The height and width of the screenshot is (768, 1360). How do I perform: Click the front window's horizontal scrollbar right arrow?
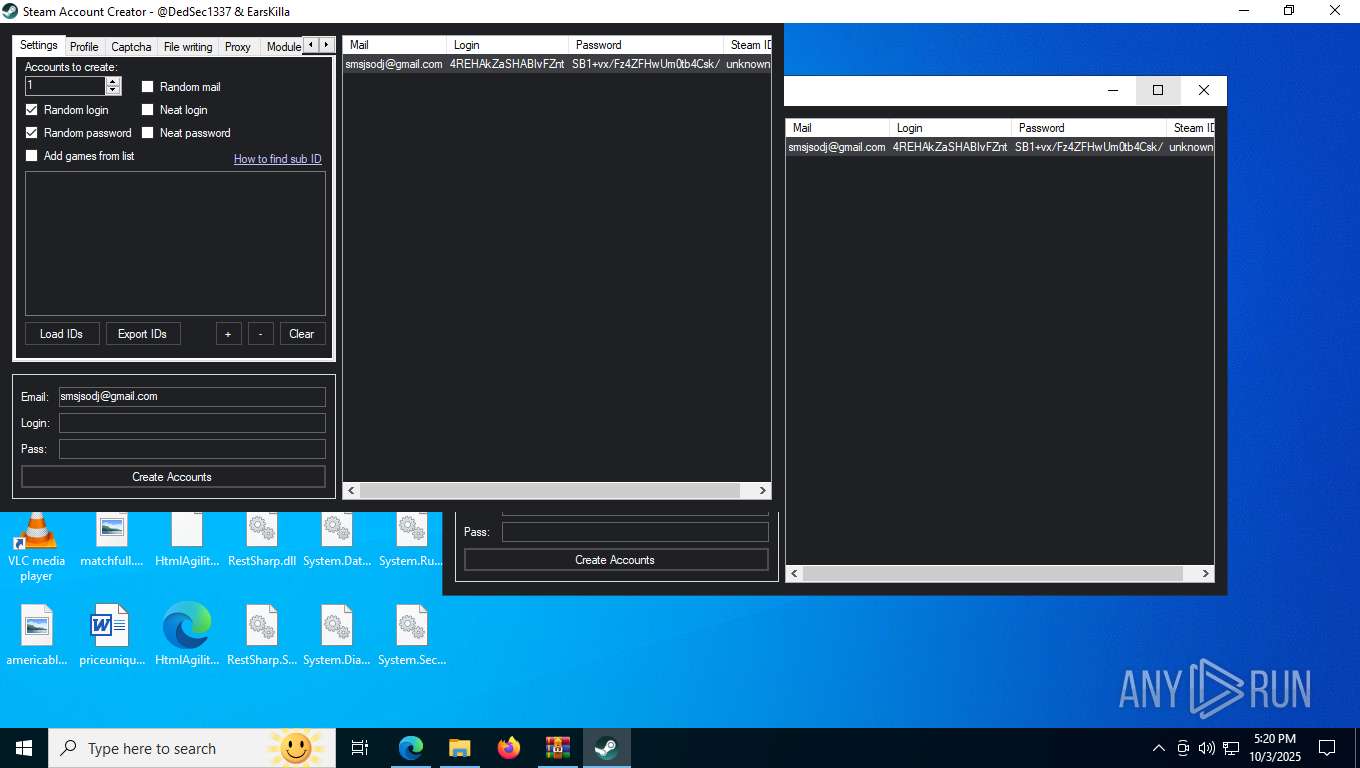(x=762, y=490)
